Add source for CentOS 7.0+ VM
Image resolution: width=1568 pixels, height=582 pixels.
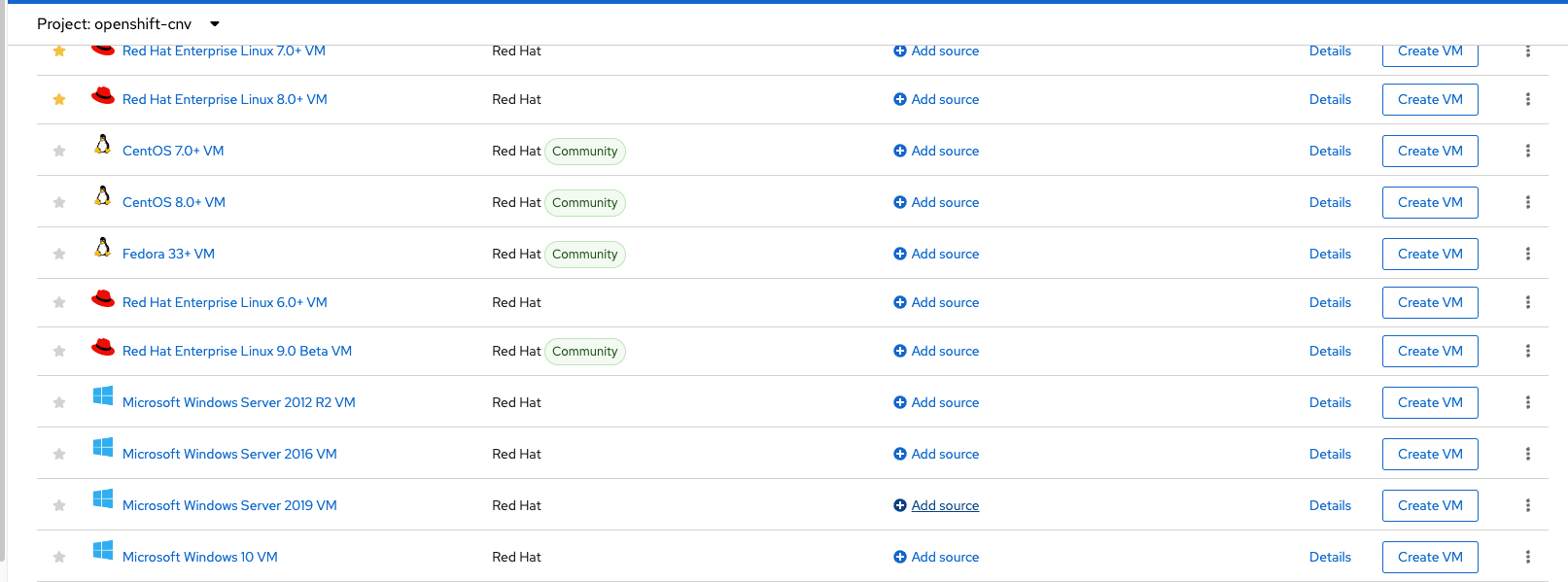click(x=936, y=151)
